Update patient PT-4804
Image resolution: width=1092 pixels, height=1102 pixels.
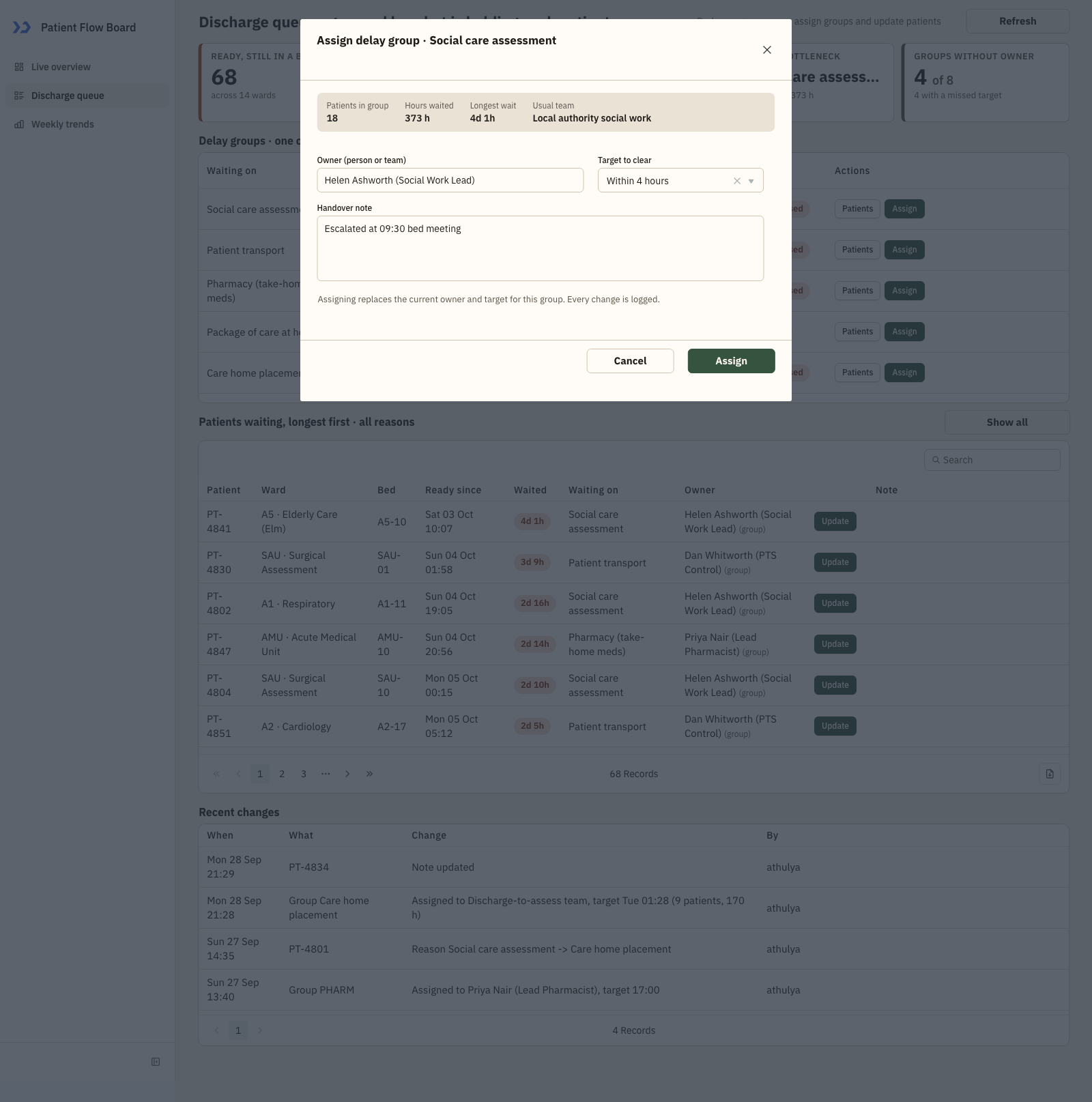pos(835,685)
